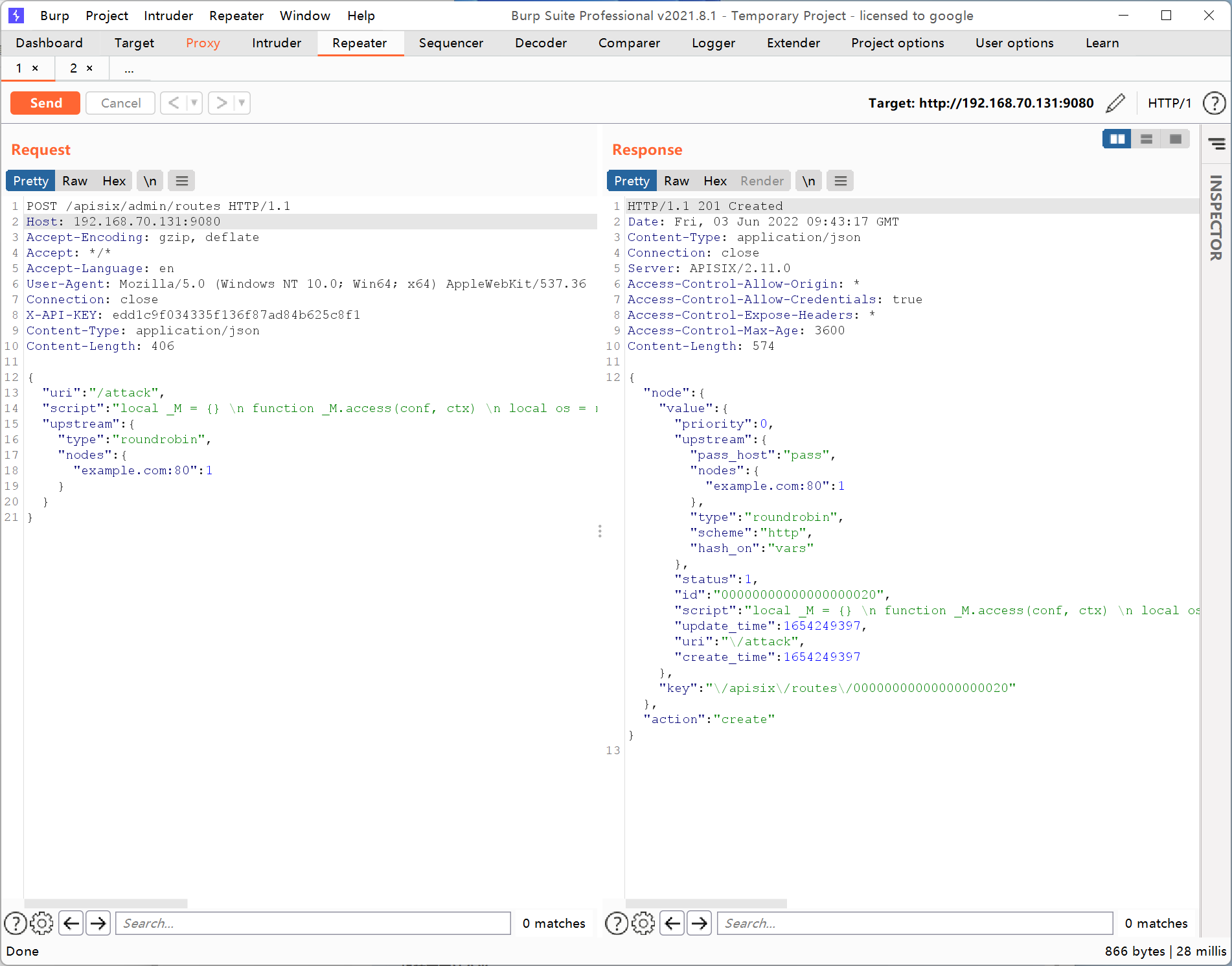Open the Burp menu
This screenshot has width=1232, height=966.
coord(54,16)
